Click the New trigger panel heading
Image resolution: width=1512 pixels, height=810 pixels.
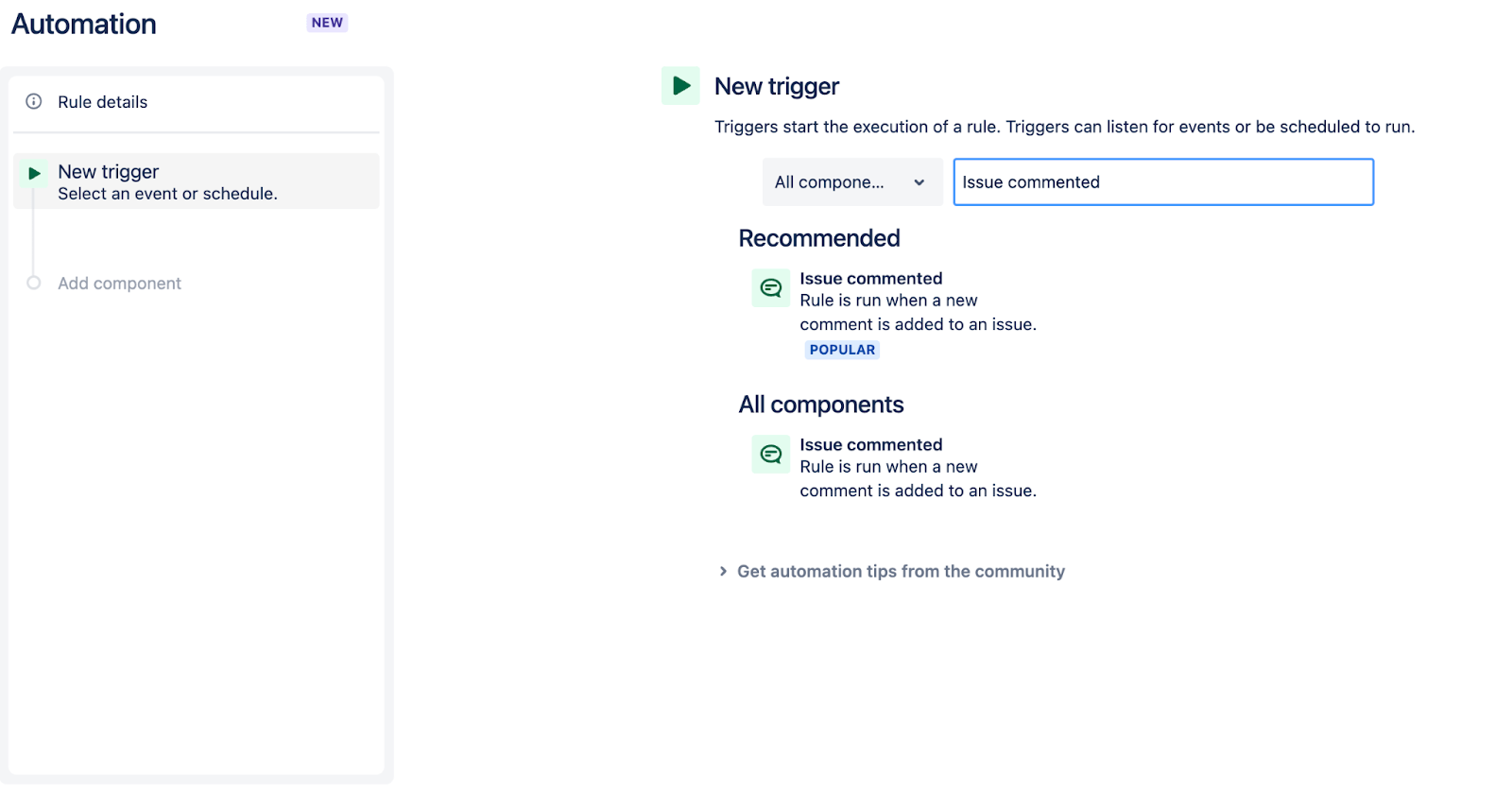click(776, 86)
